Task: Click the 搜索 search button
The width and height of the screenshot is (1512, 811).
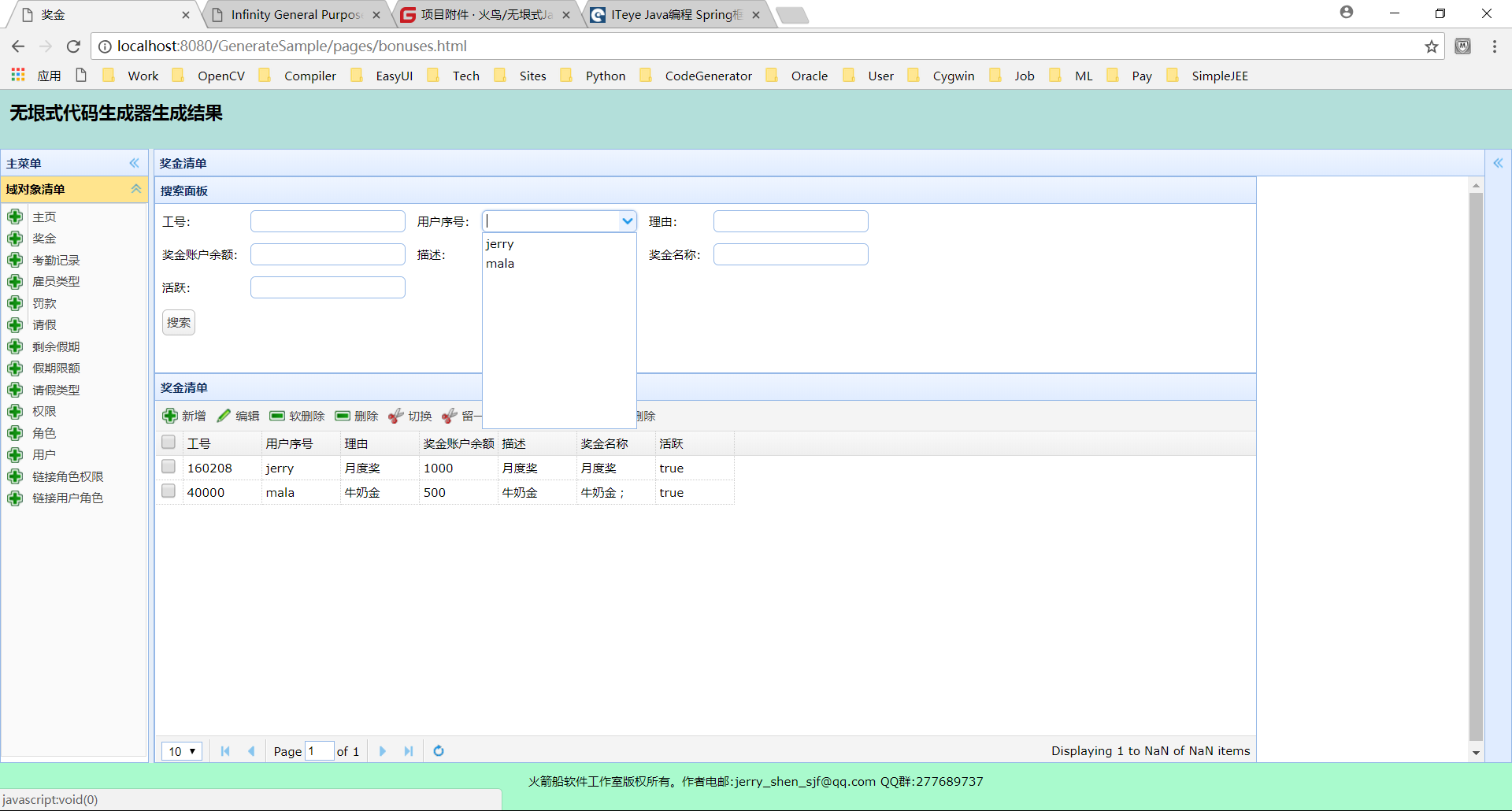Action: coord(179,323)
